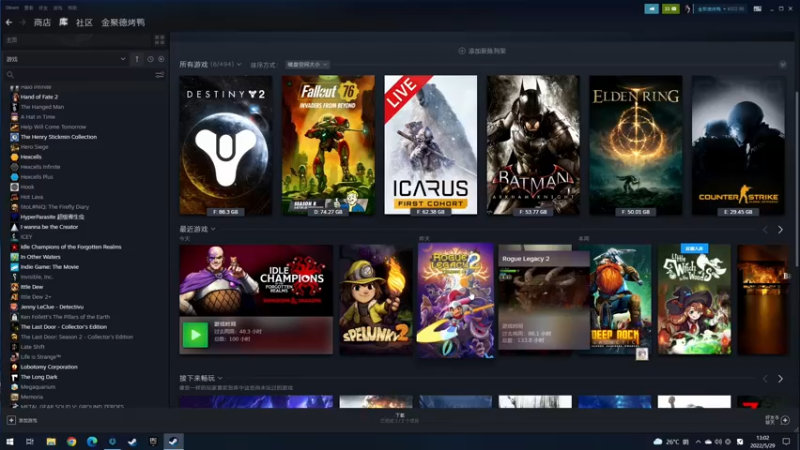Toggle collections grid view icon
Viewport: 800px width, 450px height.
(x=160, y=40)
